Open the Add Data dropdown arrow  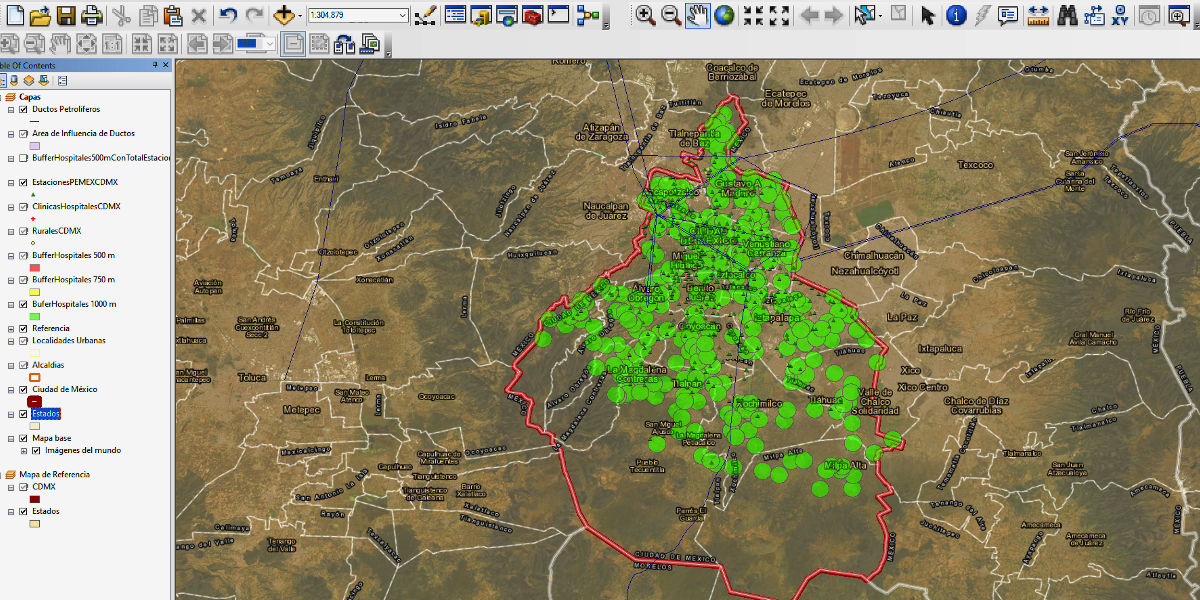300,15
